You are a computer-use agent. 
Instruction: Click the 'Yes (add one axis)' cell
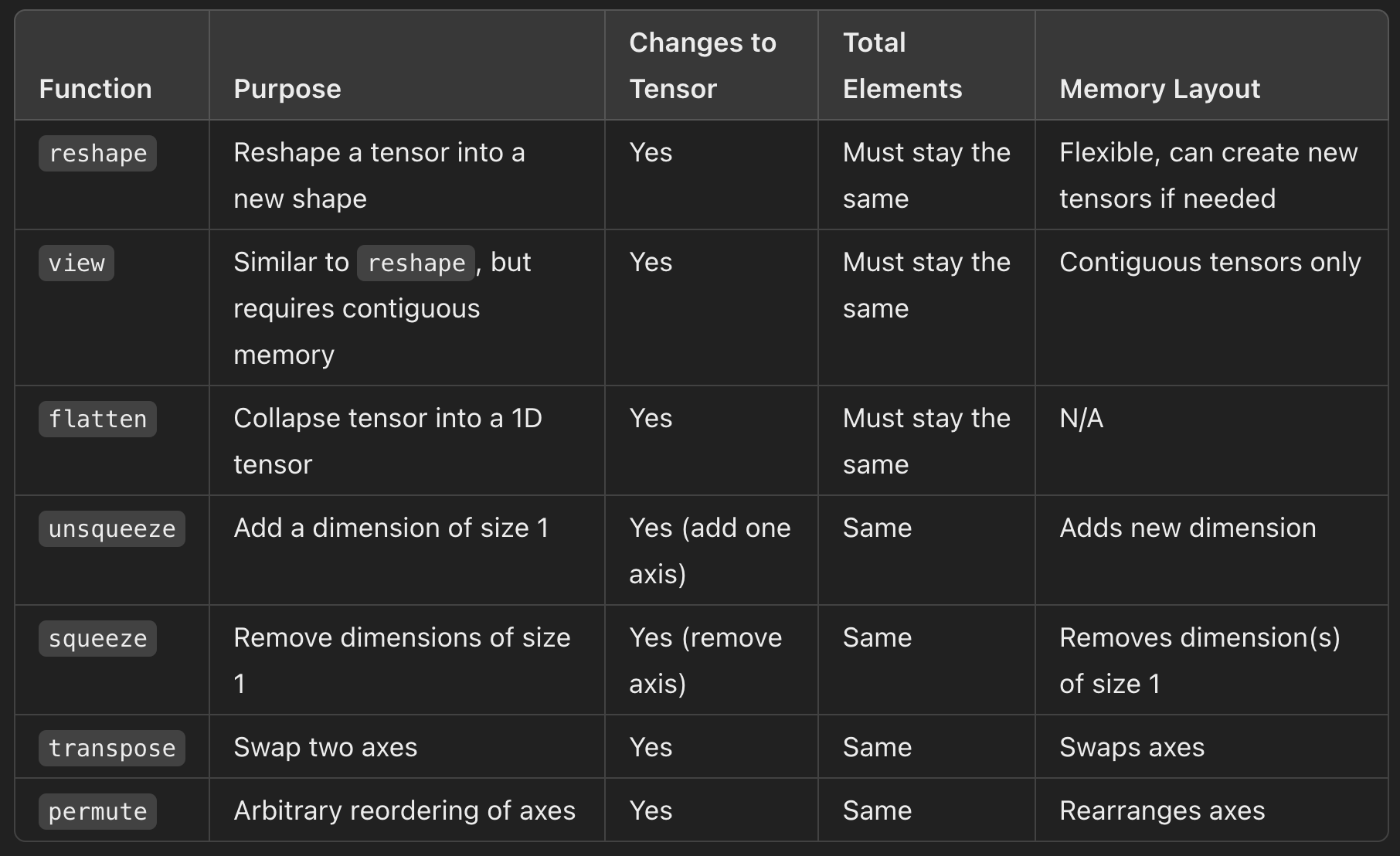pos(709,551)
